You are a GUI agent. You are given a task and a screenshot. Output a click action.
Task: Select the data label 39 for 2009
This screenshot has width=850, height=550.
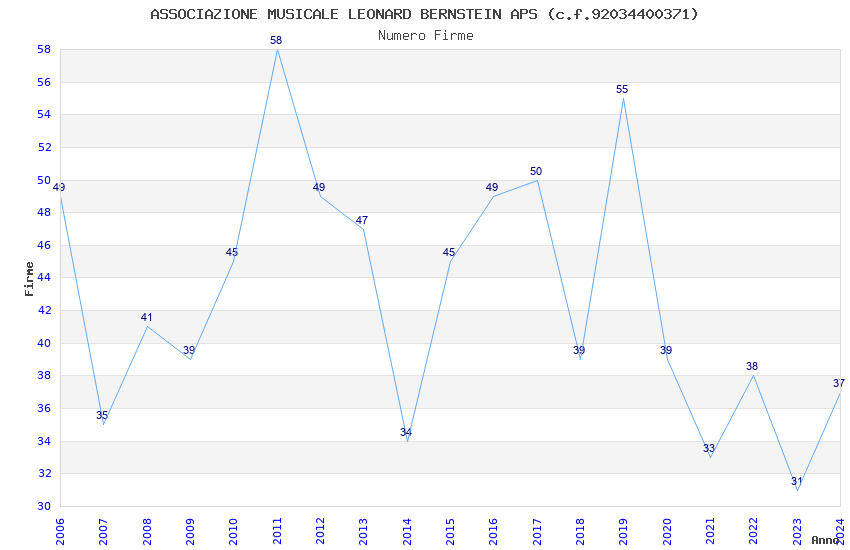click(x=189, y=351)
